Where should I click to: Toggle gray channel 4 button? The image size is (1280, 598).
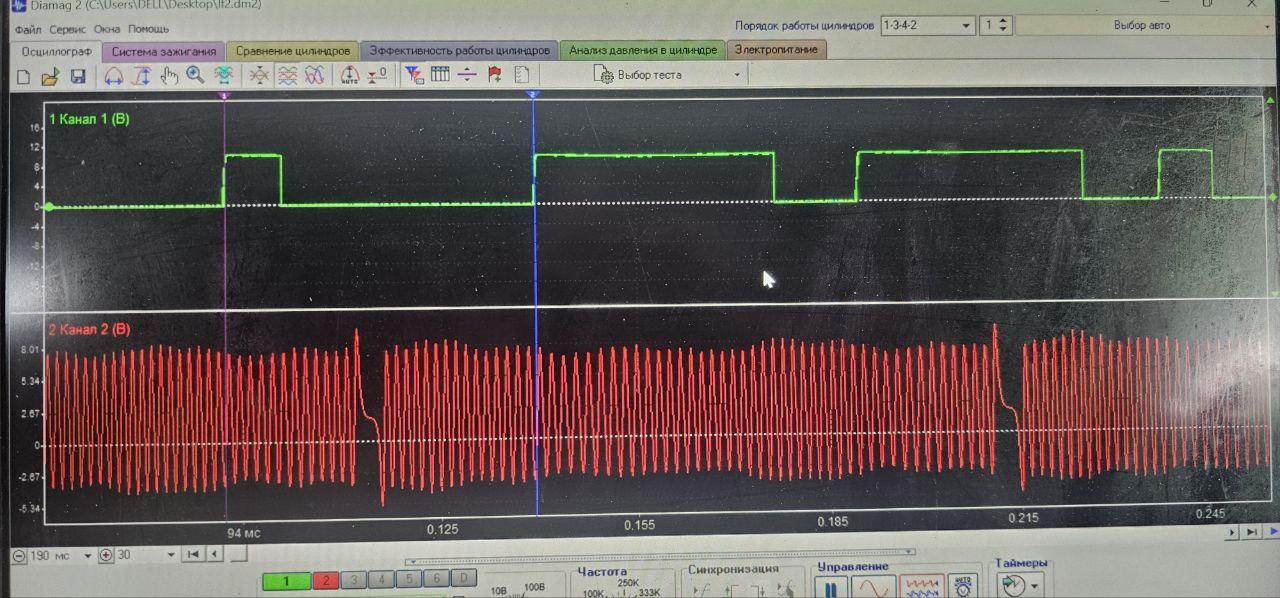pos(382,579)
